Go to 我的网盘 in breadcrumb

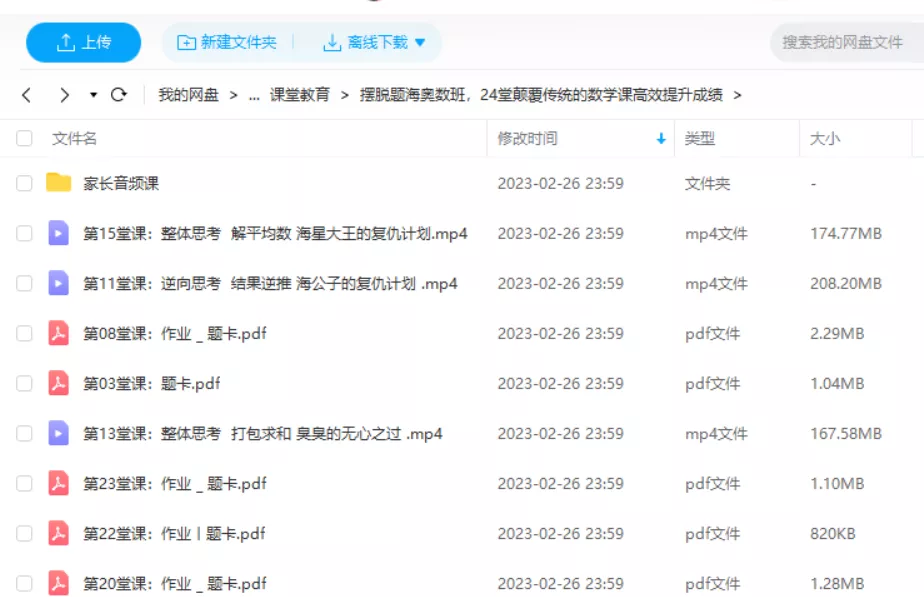pos(188,95)
